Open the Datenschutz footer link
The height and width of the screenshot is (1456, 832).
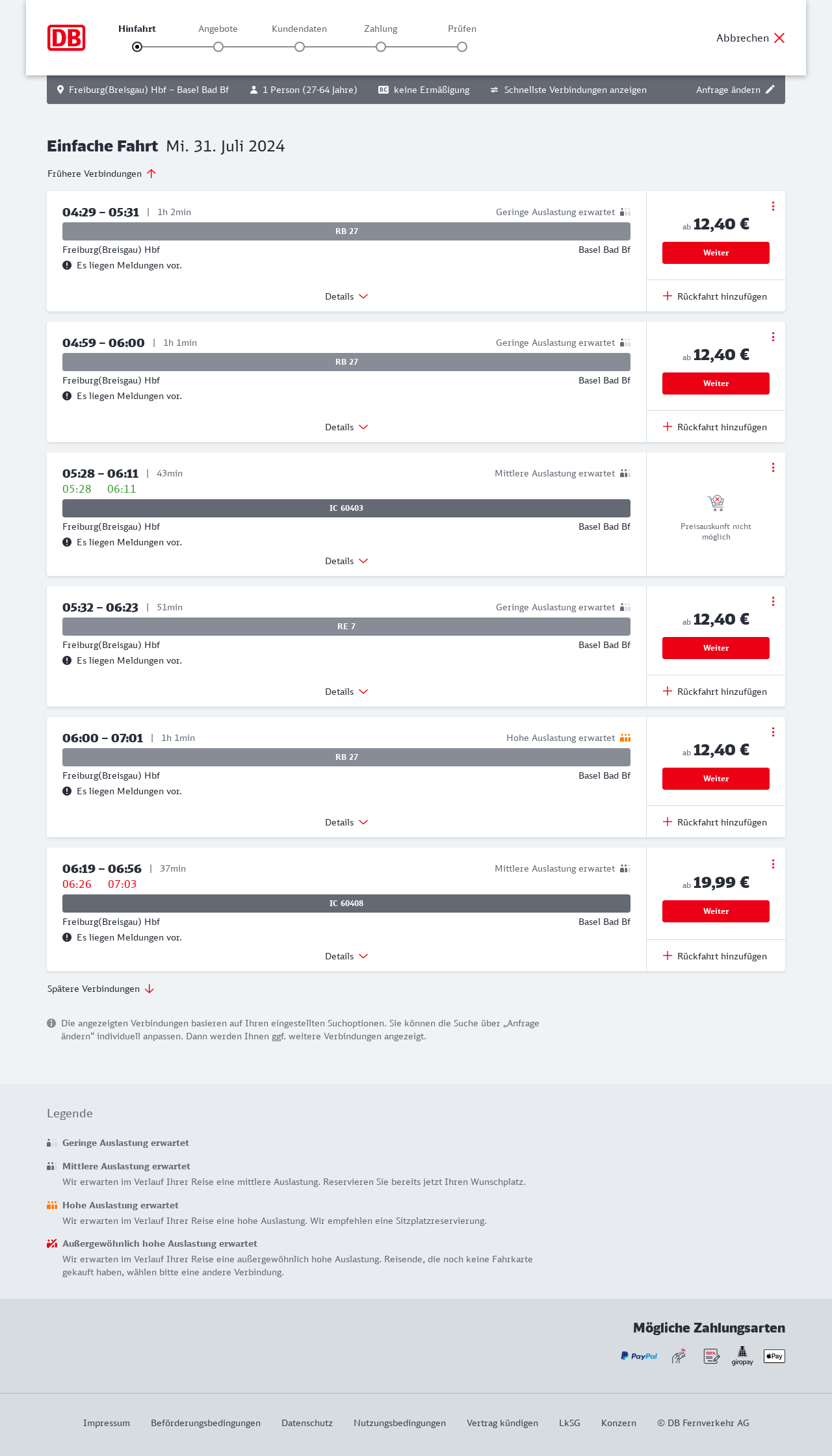tap(307, 1423)
